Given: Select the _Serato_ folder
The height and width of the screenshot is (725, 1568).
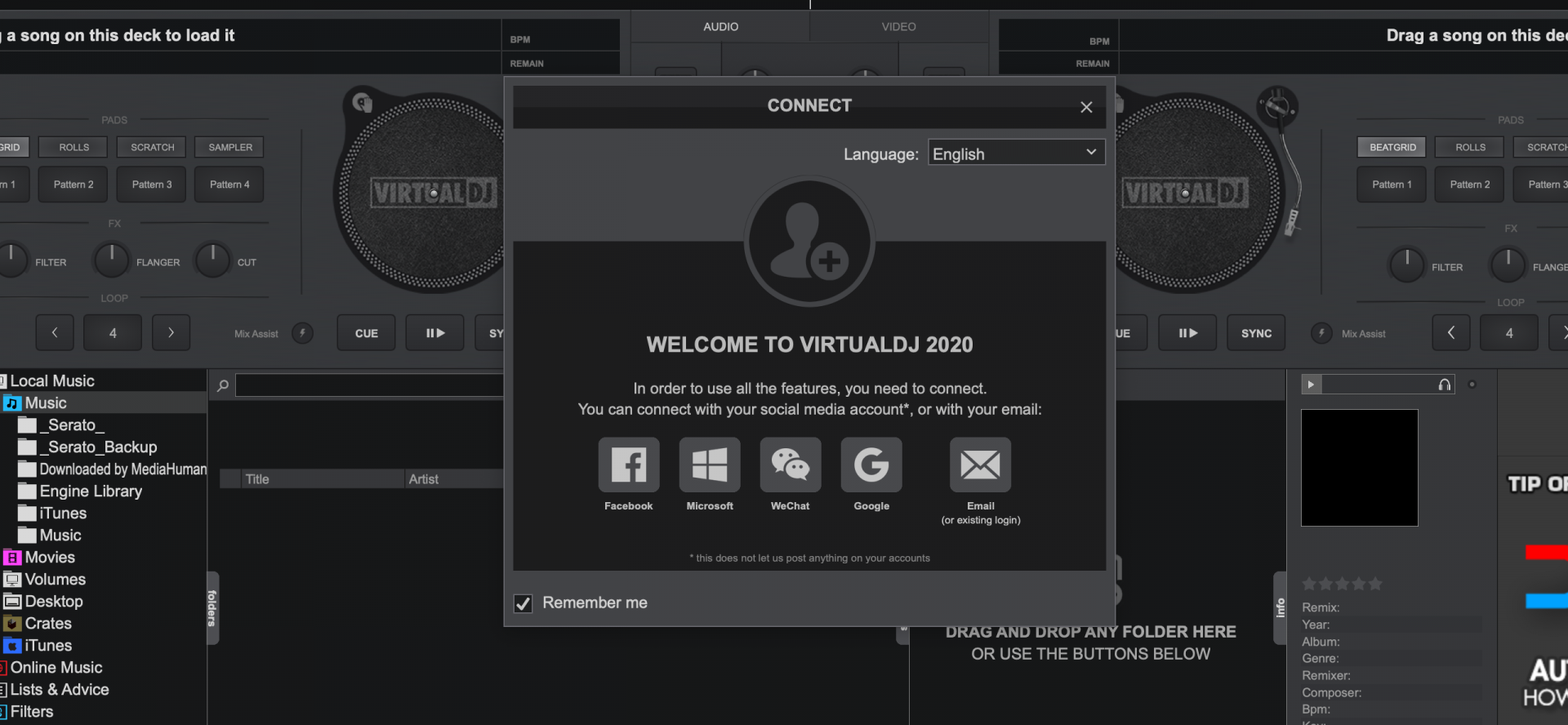Looking at the screenshot, I should click(62, 425).
